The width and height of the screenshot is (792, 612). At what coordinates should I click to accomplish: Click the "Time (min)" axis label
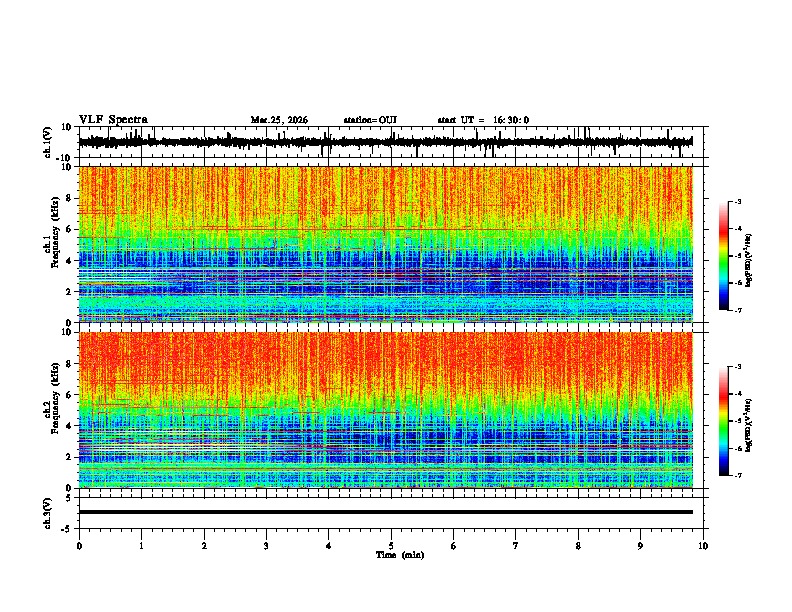400,555
